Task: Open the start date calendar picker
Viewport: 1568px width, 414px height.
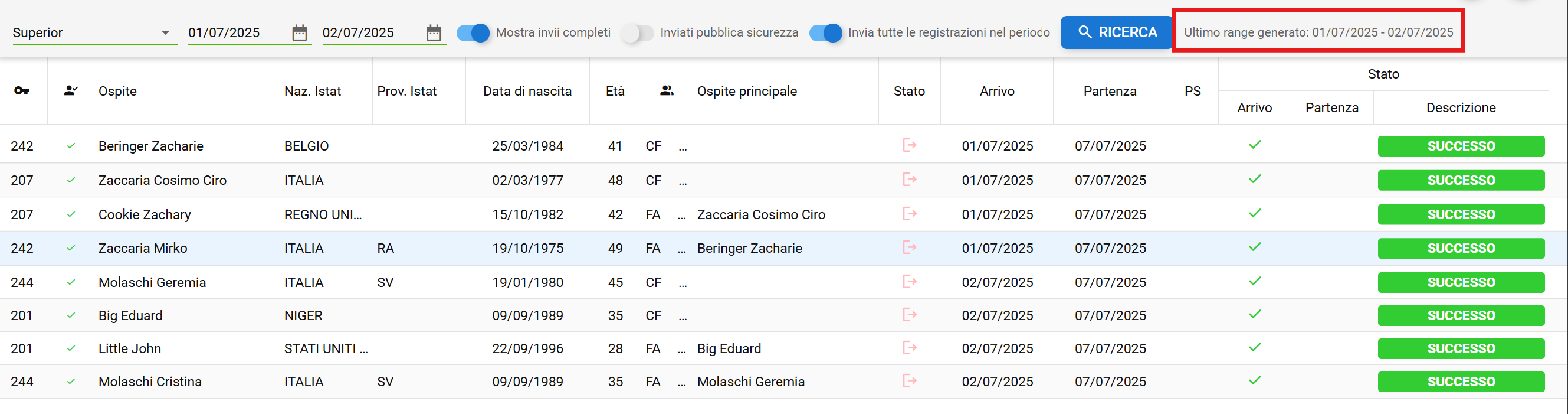Action: 300,33
